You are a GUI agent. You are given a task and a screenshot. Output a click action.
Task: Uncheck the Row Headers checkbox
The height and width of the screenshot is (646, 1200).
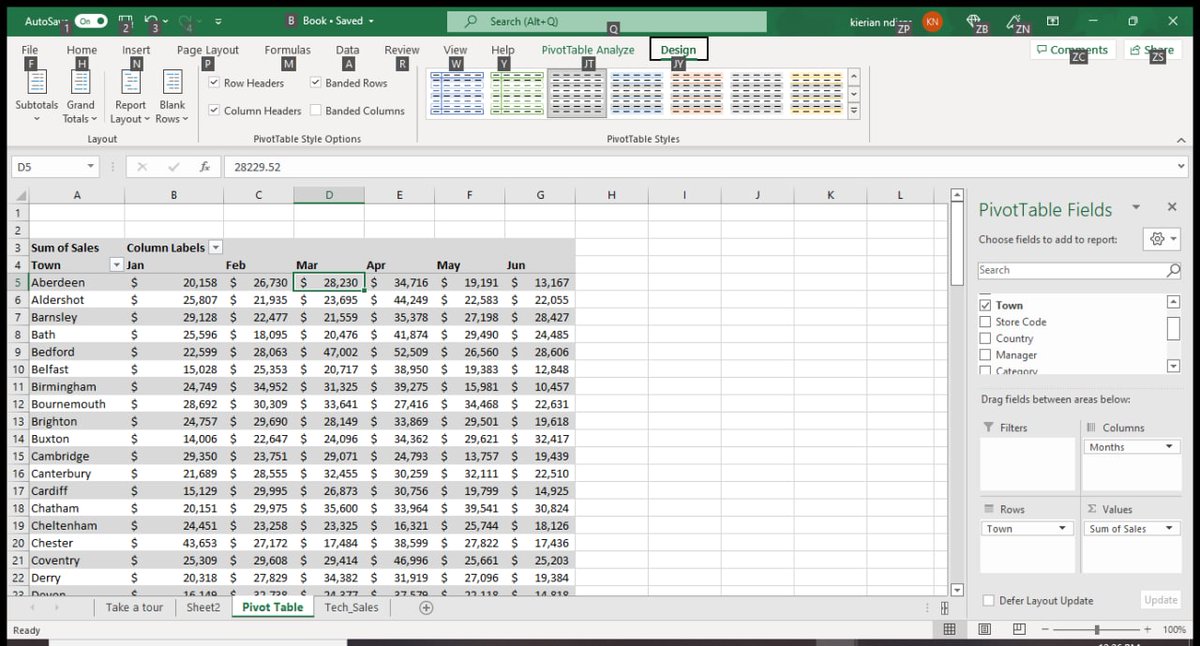214,83
